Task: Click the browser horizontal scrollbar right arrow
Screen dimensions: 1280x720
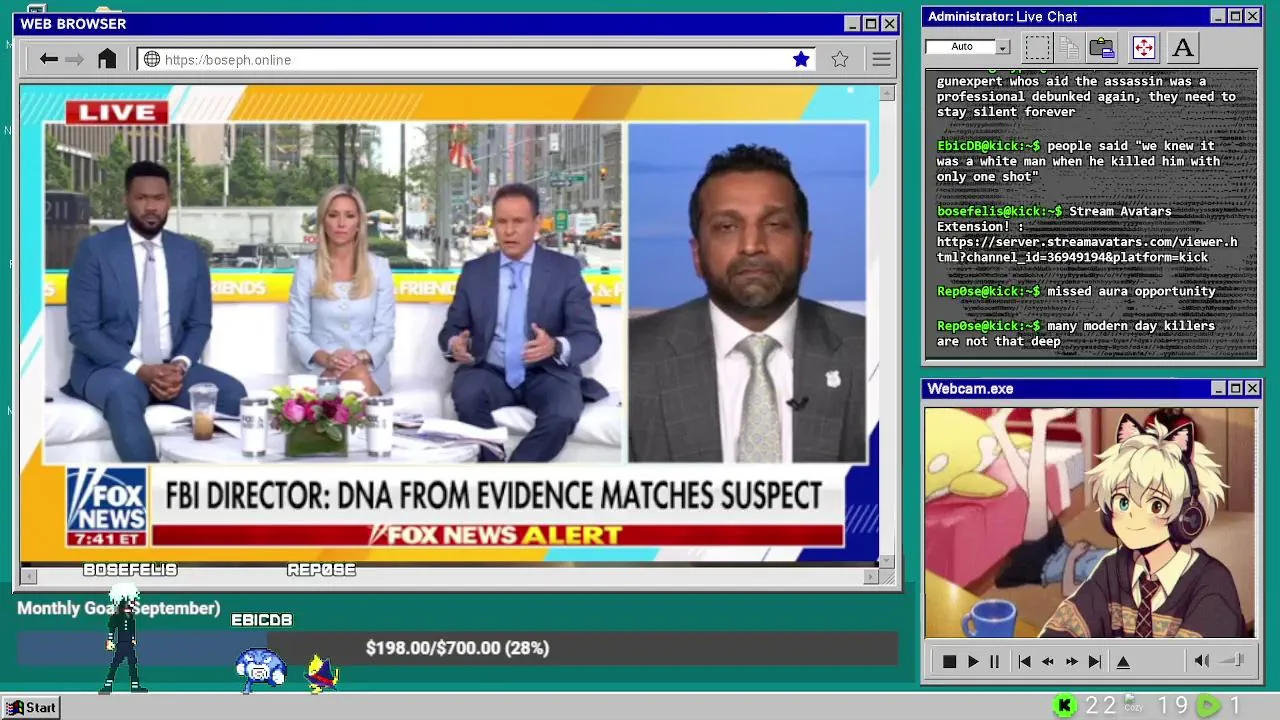Action: pos(870,576)
